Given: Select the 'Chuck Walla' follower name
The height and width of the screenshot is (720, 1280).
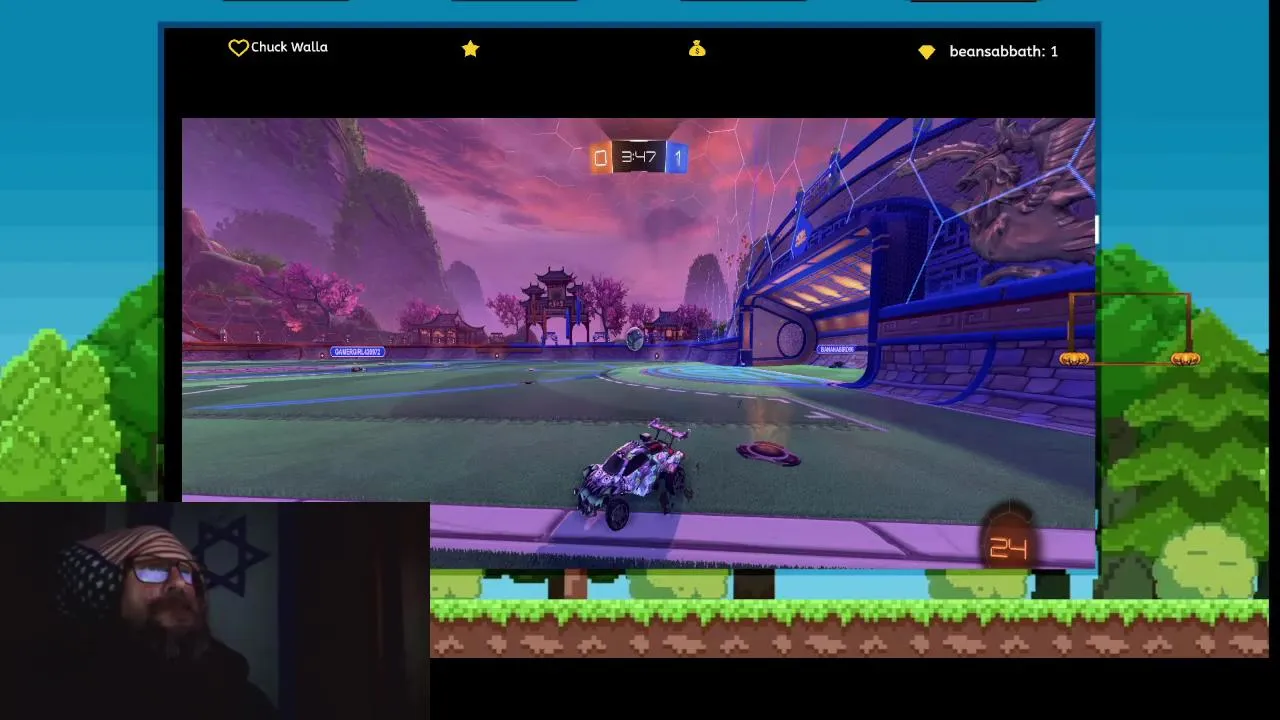Looking at the screenshot, I should [x=289, y=47].
